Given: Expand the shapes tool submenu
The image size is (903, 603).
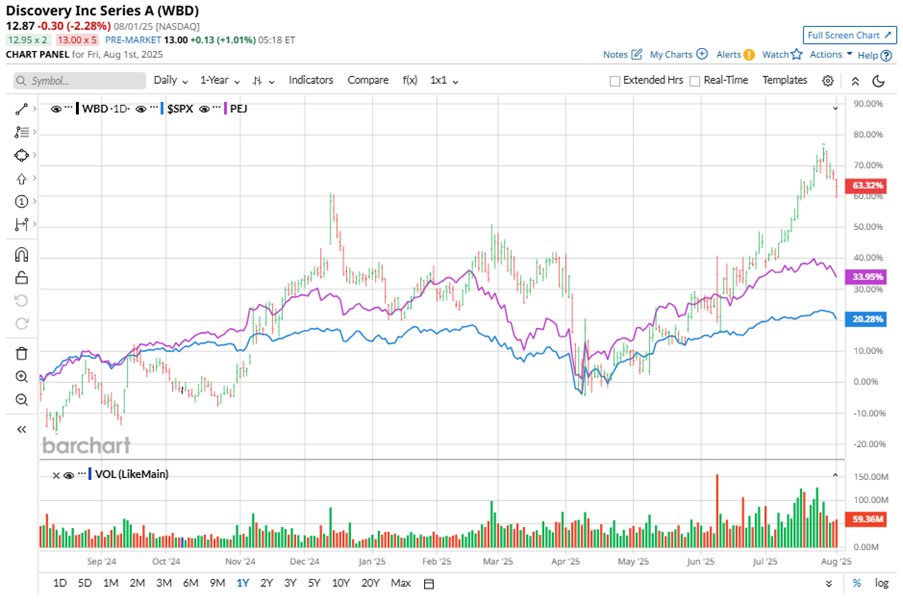Looking at the screenshot, I should [35, 154].
